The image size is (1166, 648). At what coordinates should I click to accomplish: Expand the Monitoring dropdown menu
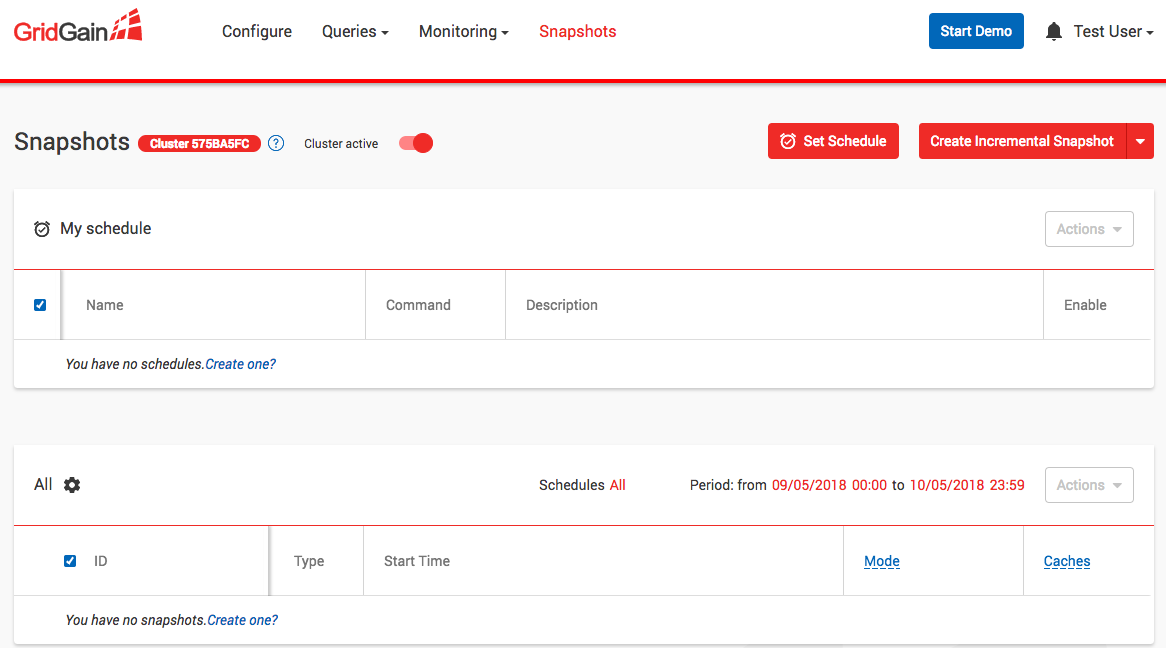[463, 32]
